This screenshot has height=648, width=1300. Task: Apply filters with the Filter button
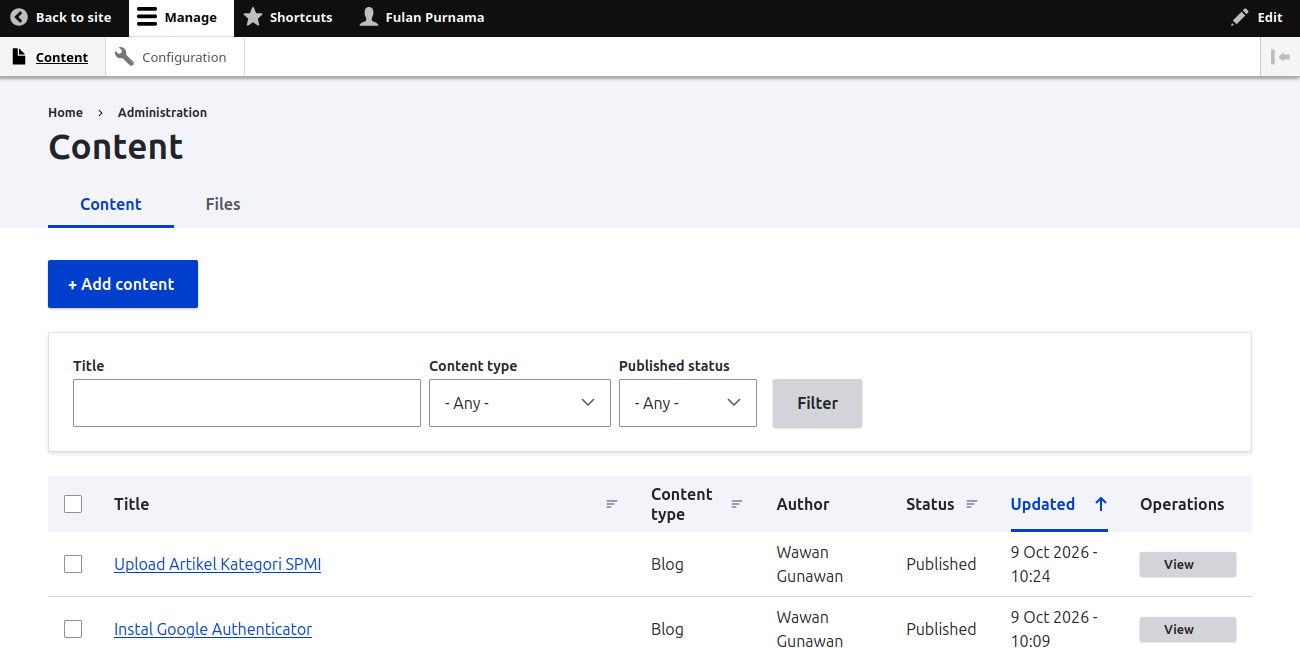pos(817,403)
